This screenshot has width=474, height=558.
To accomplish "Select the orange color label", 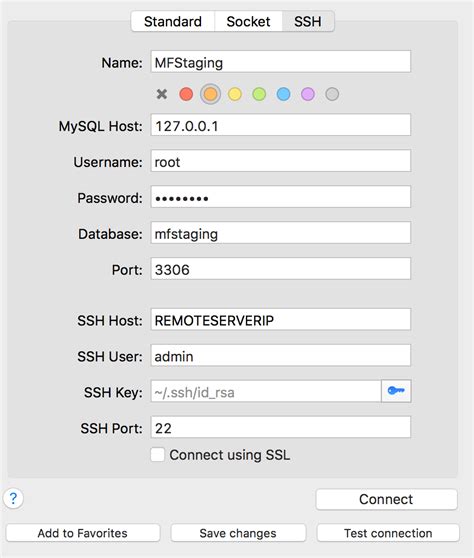I will [x=210, y=94].
